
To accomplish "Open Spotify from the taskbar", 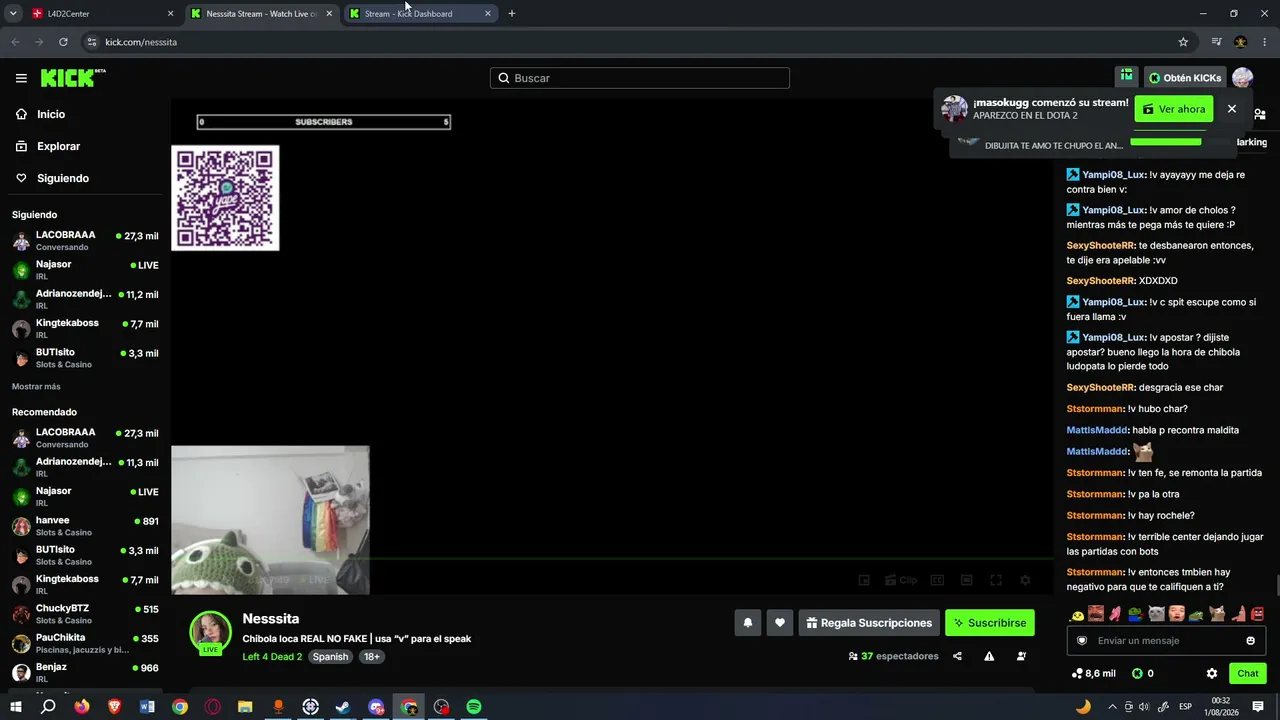I will [474, 707].
